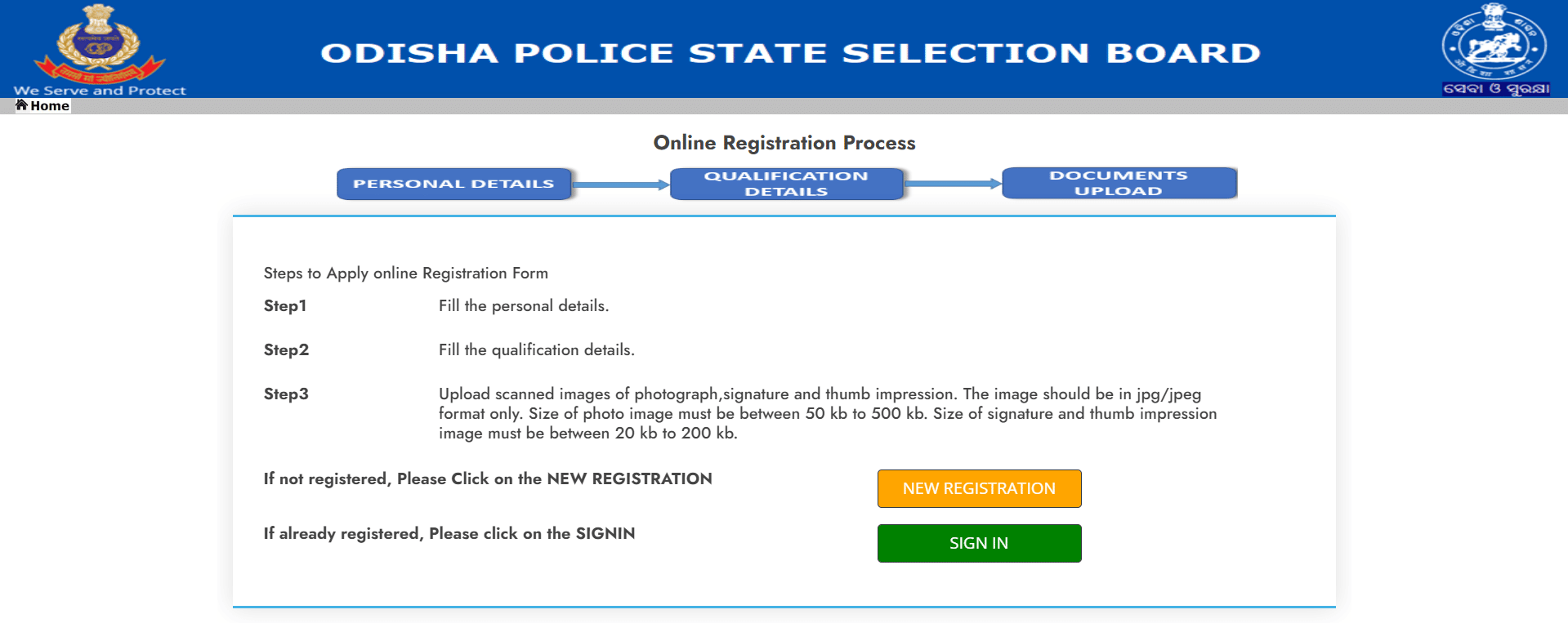The width and height of the screenshot is (1568, 623).
Task: Click the Odia slogan under government seal
Action: point(1495,88)
